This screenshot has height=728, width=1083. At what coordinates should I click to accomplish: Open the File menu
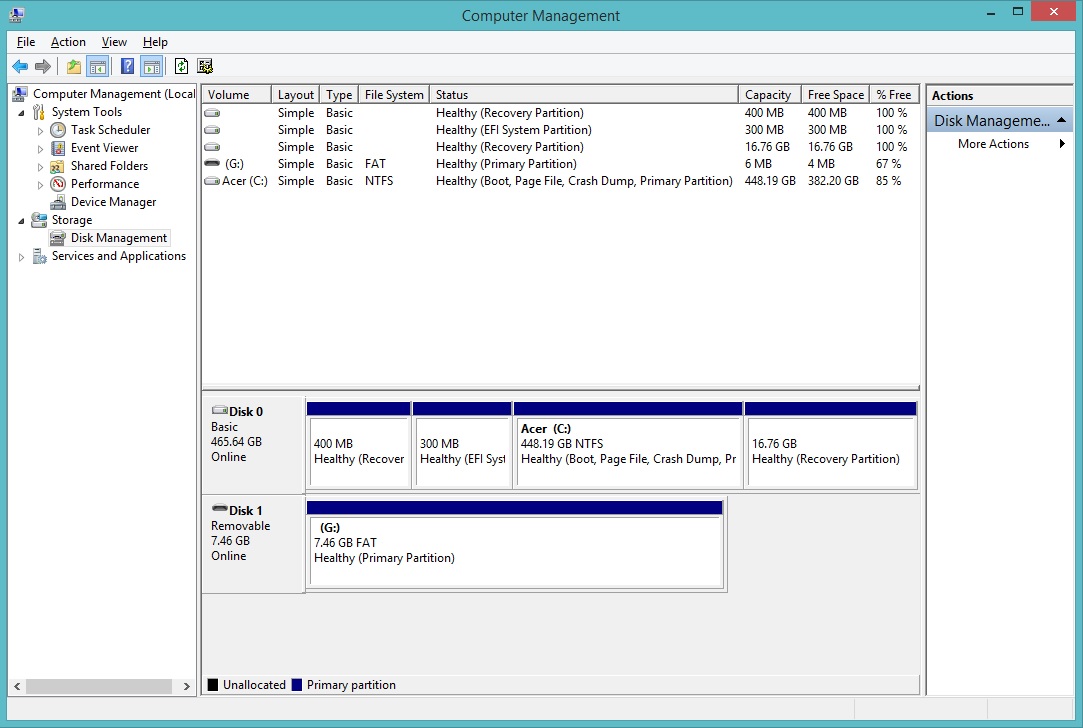click(x=26, y=42)
